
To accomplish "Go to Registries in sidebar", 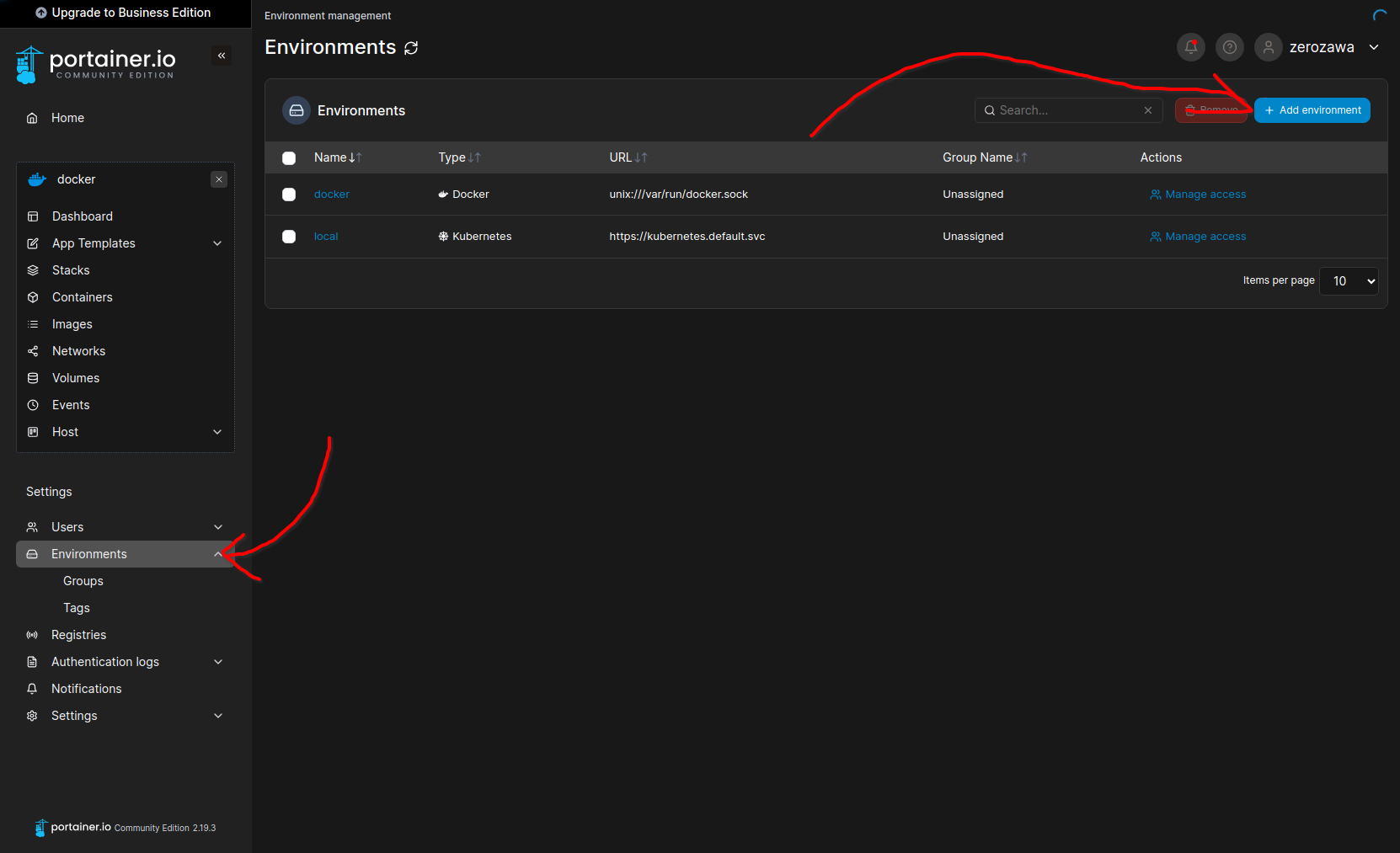I will tap(78, 635).
